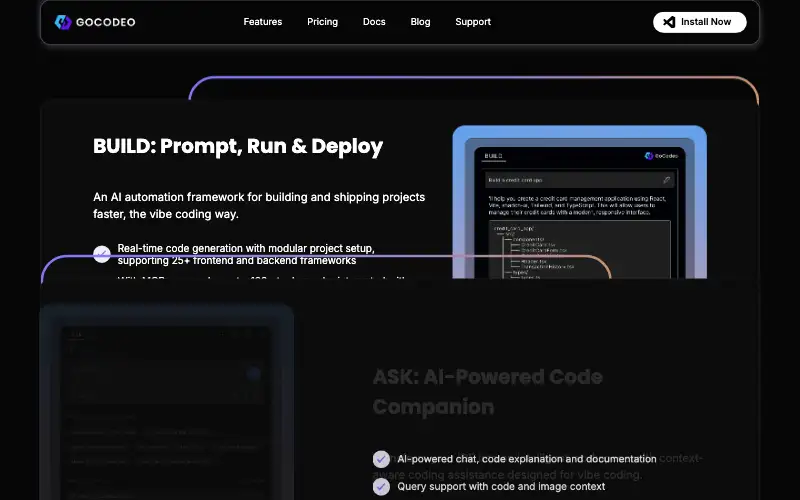Click the GoCodeo logo icon

coord(63,22)
